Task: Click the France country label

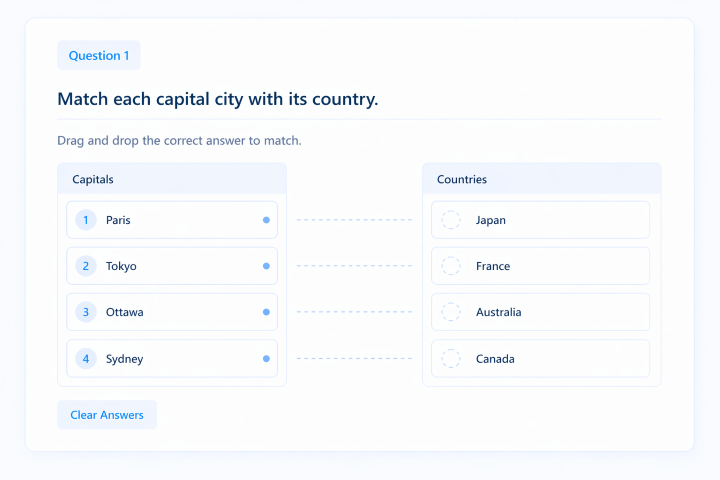Action: (493, 266)
